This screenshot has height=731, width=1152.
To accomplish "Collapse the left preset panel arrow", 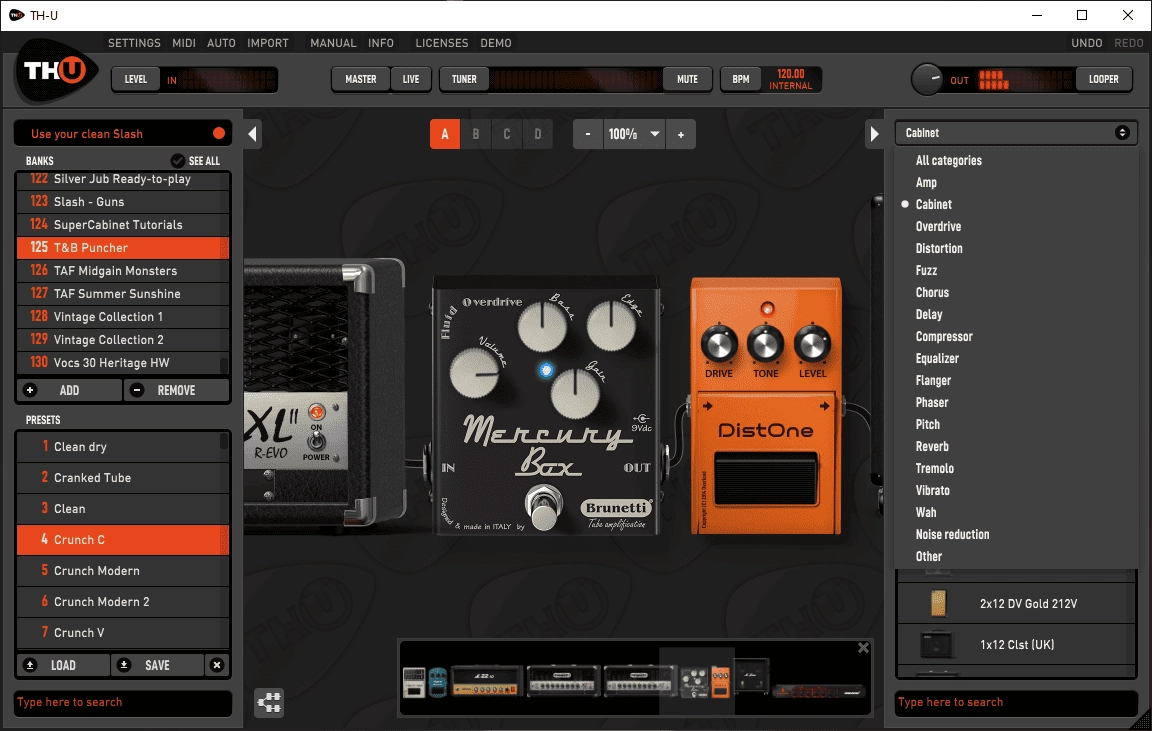I will point(252,134).
